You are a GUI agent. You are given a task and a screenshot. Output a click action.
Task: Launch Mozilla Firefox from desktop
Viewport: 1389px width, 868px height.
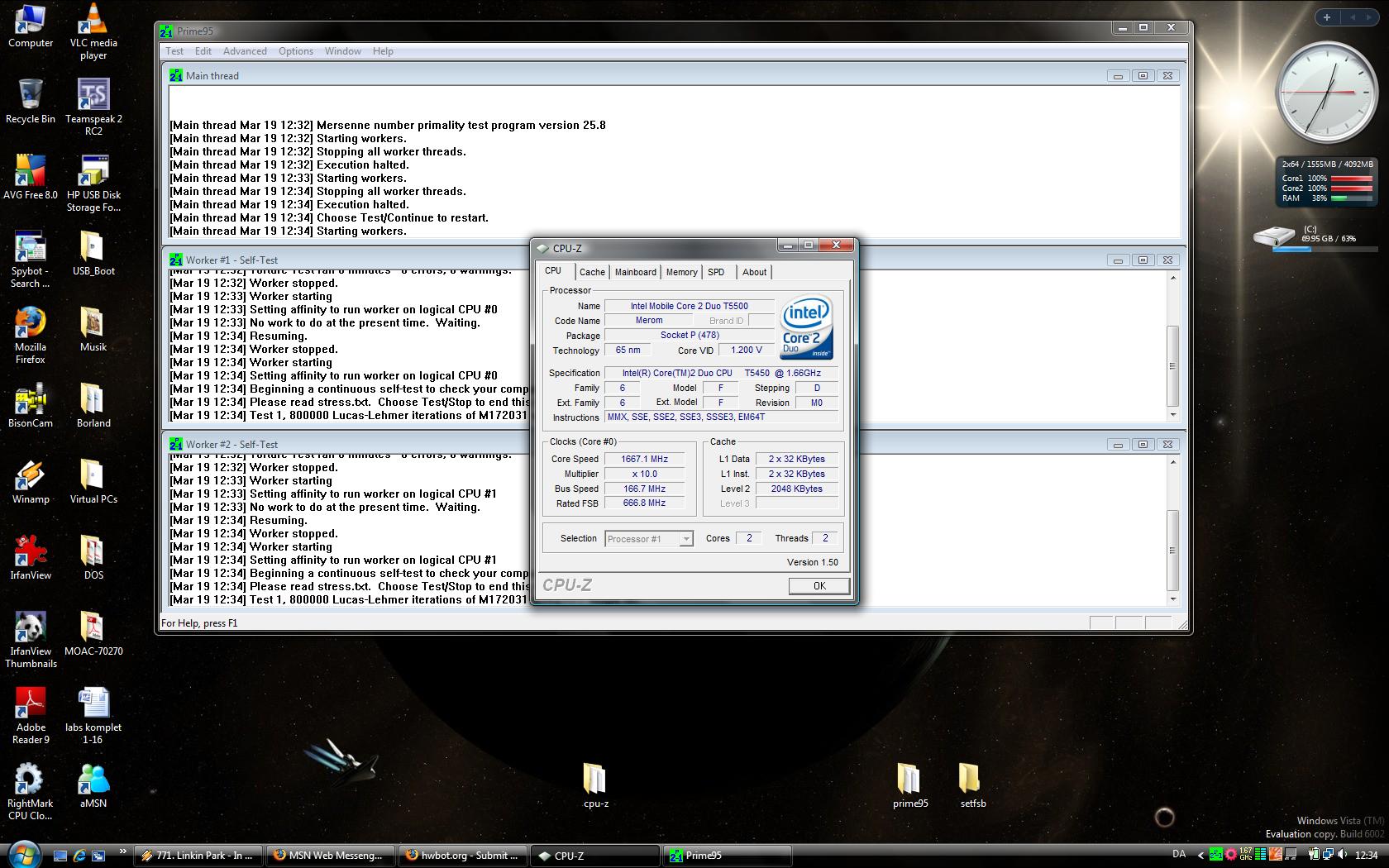tap(31, 336)
